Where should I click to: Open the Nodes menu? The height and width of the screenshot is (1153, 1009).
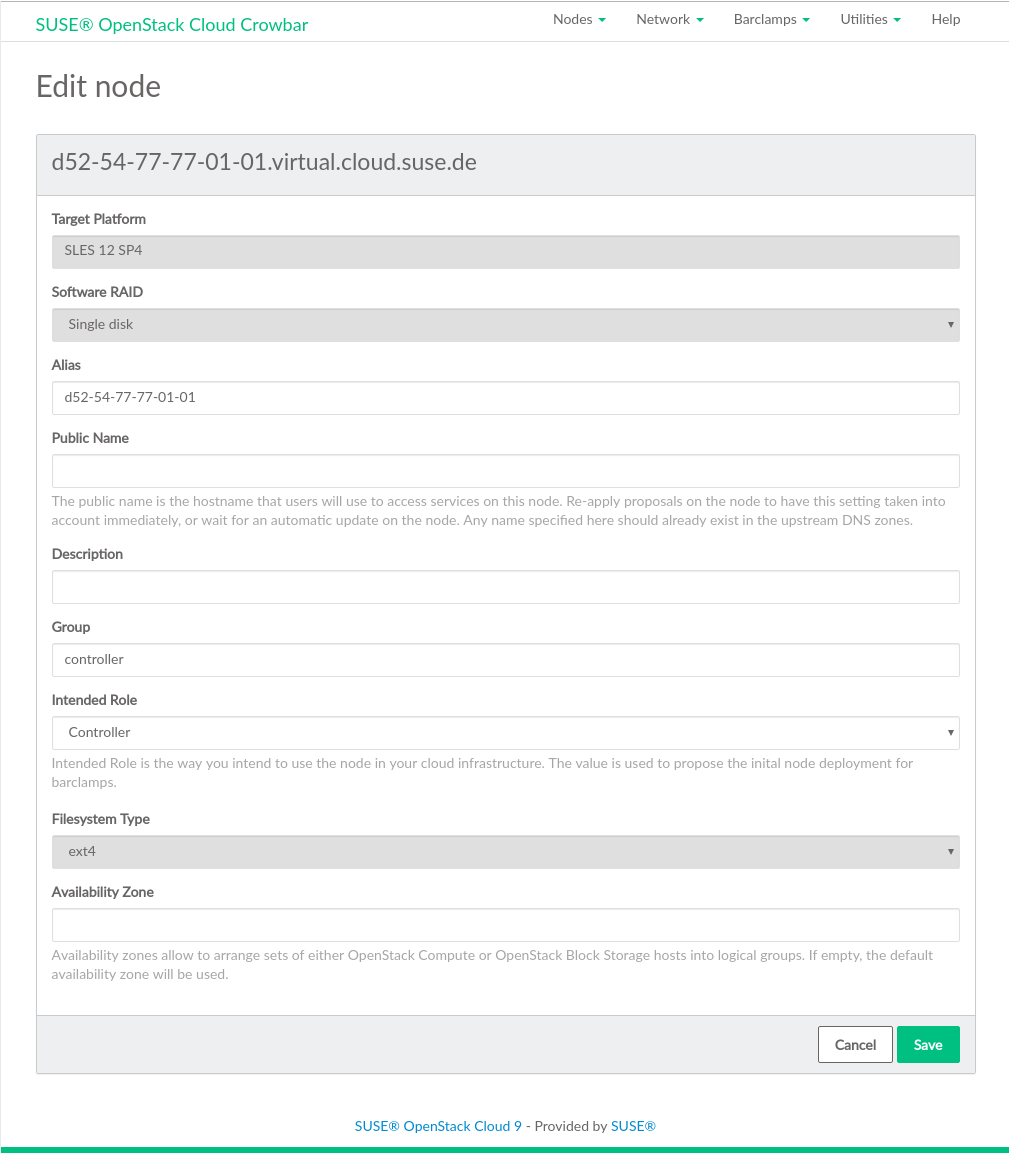[x=579, y=19]
